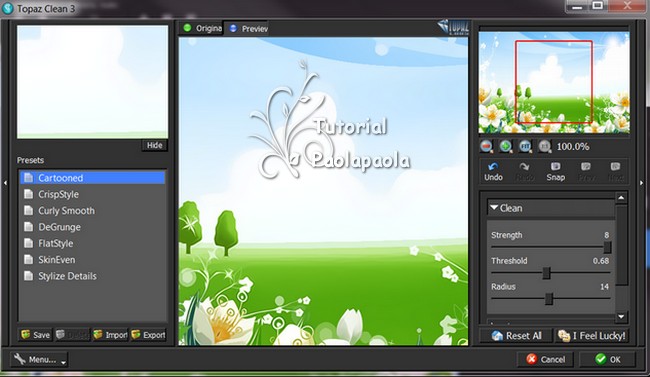This screenshot has height=377, width=650.
Task: Collapse the right settings panel arrow
Action: point(642,182)
